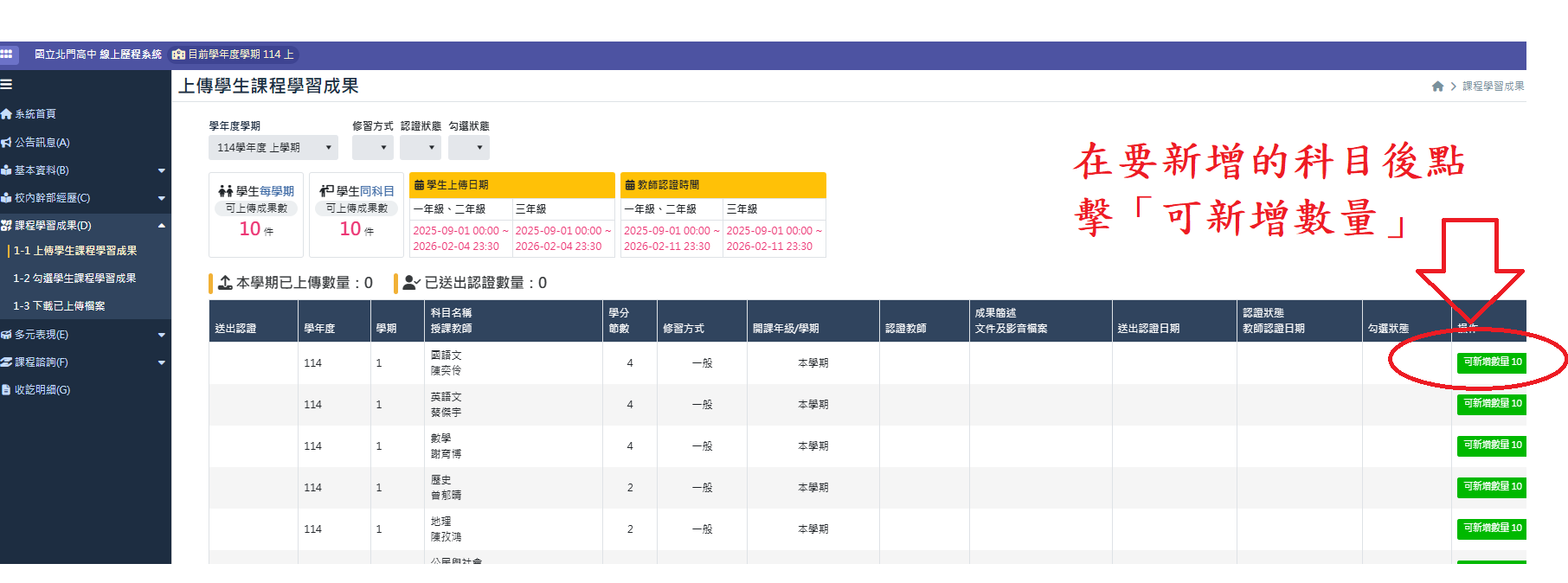The width and height of the screenshot is (1568, 583).
Task: Open the 修習方式 filter dropdown
Action: (x=372, y=148)
